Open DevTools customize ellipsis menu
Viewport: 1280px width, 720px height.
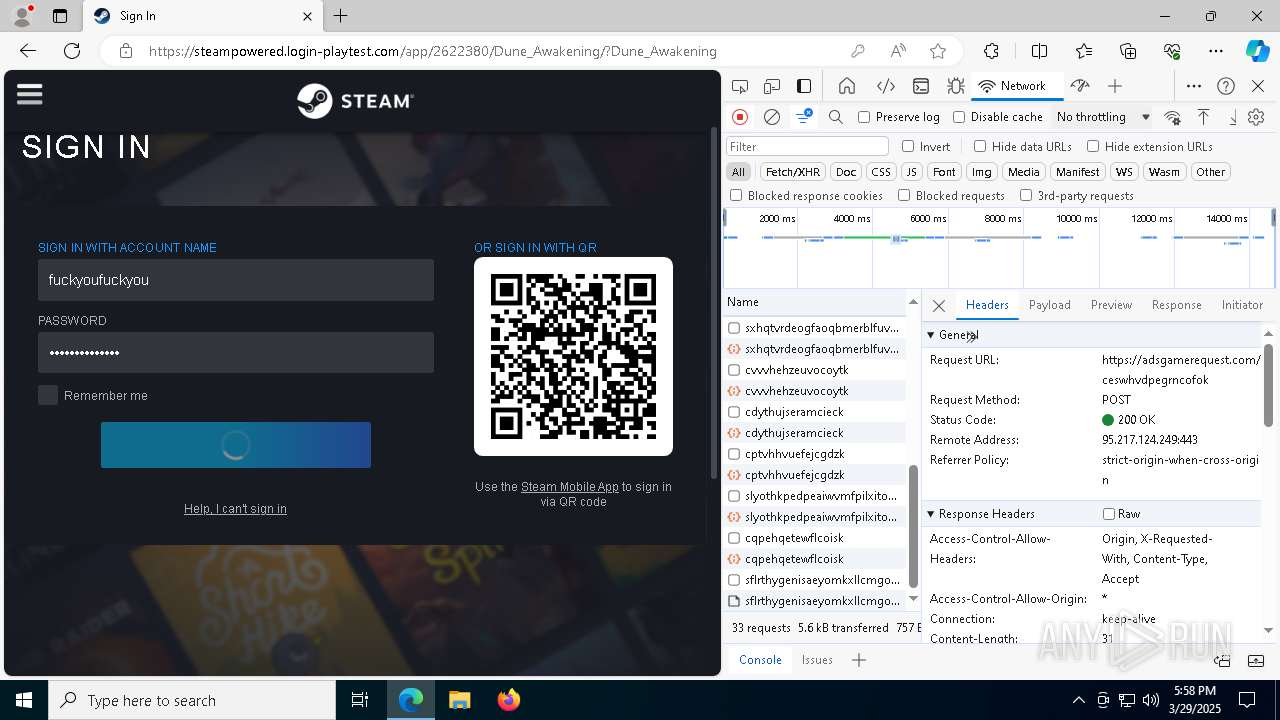[x=1194, y=86]
